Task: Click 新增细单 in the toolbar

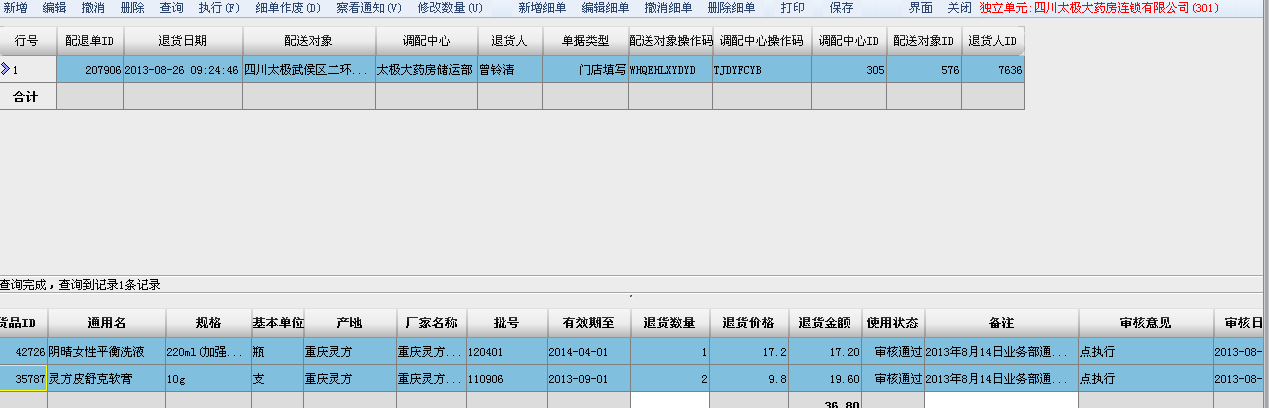Action: 542,8
